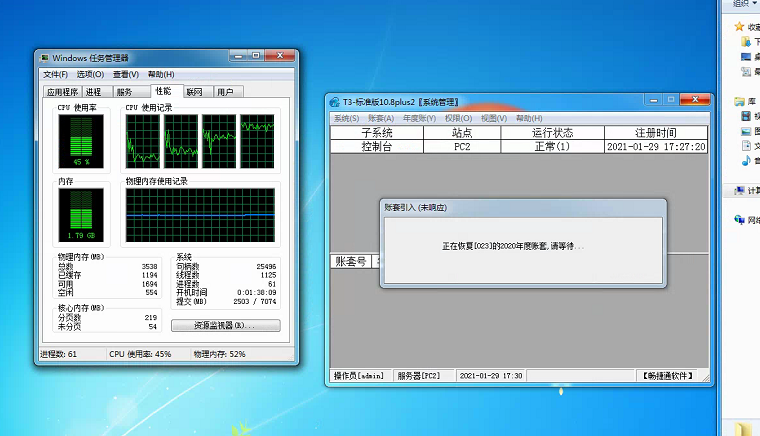Image resolution: width=760 pixels, height=436 pixels.
Task: Switch to the 用户 tab
Action: [228, 92]
